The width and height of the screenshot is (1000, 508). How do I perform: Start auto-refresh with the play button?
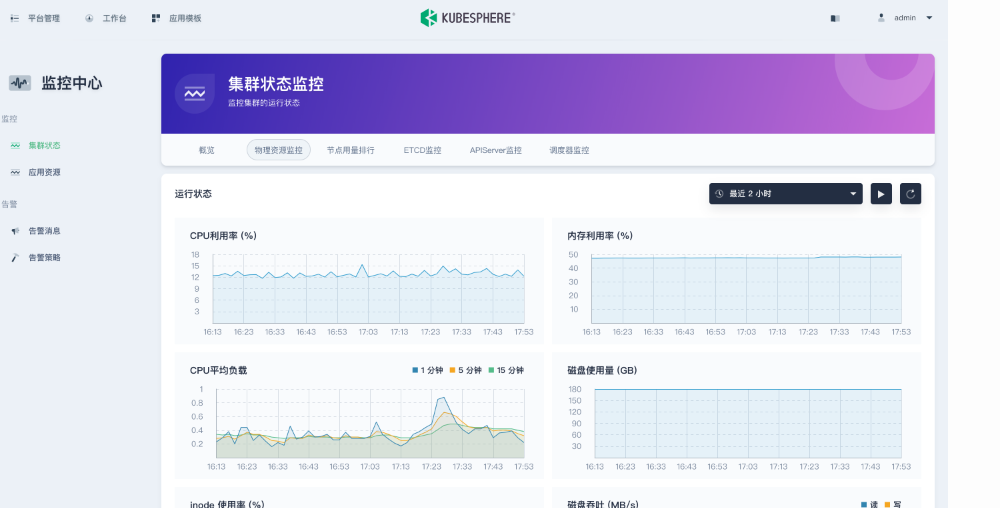coord(880,194)
